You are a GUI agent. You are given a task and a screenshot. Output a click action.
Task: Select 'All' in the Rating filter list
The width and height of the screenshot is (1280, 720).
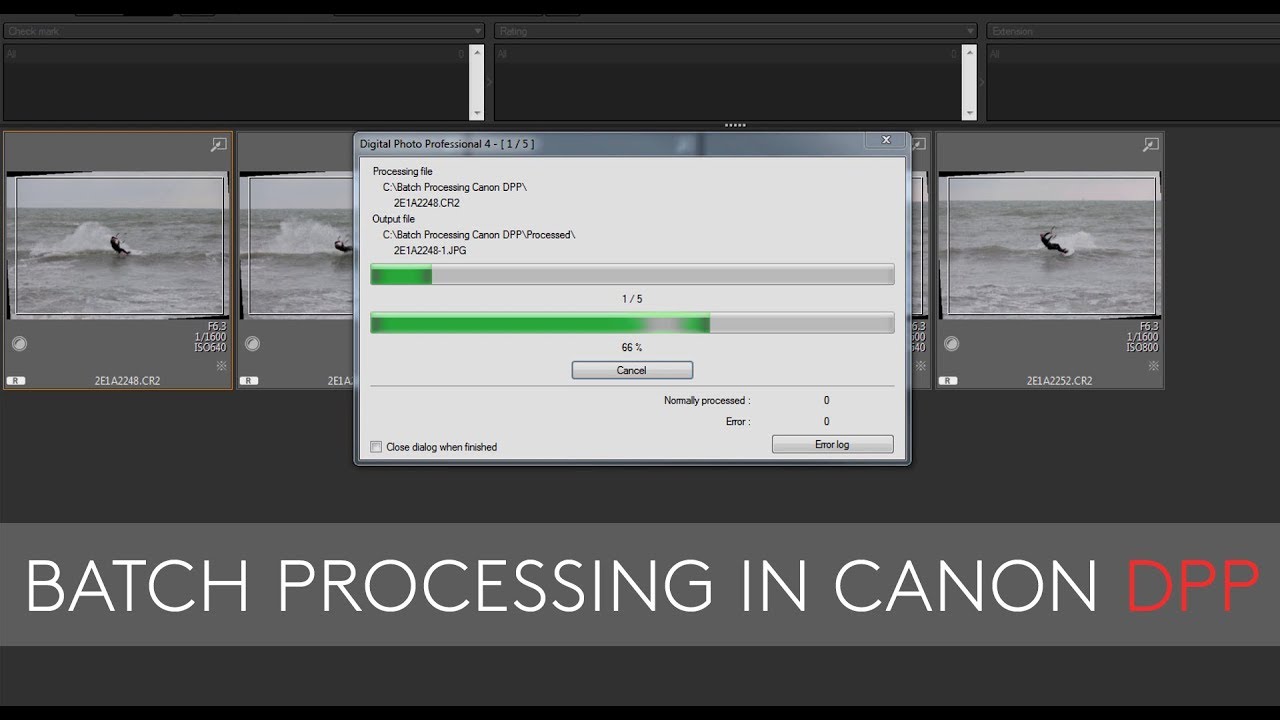point(727,54)
